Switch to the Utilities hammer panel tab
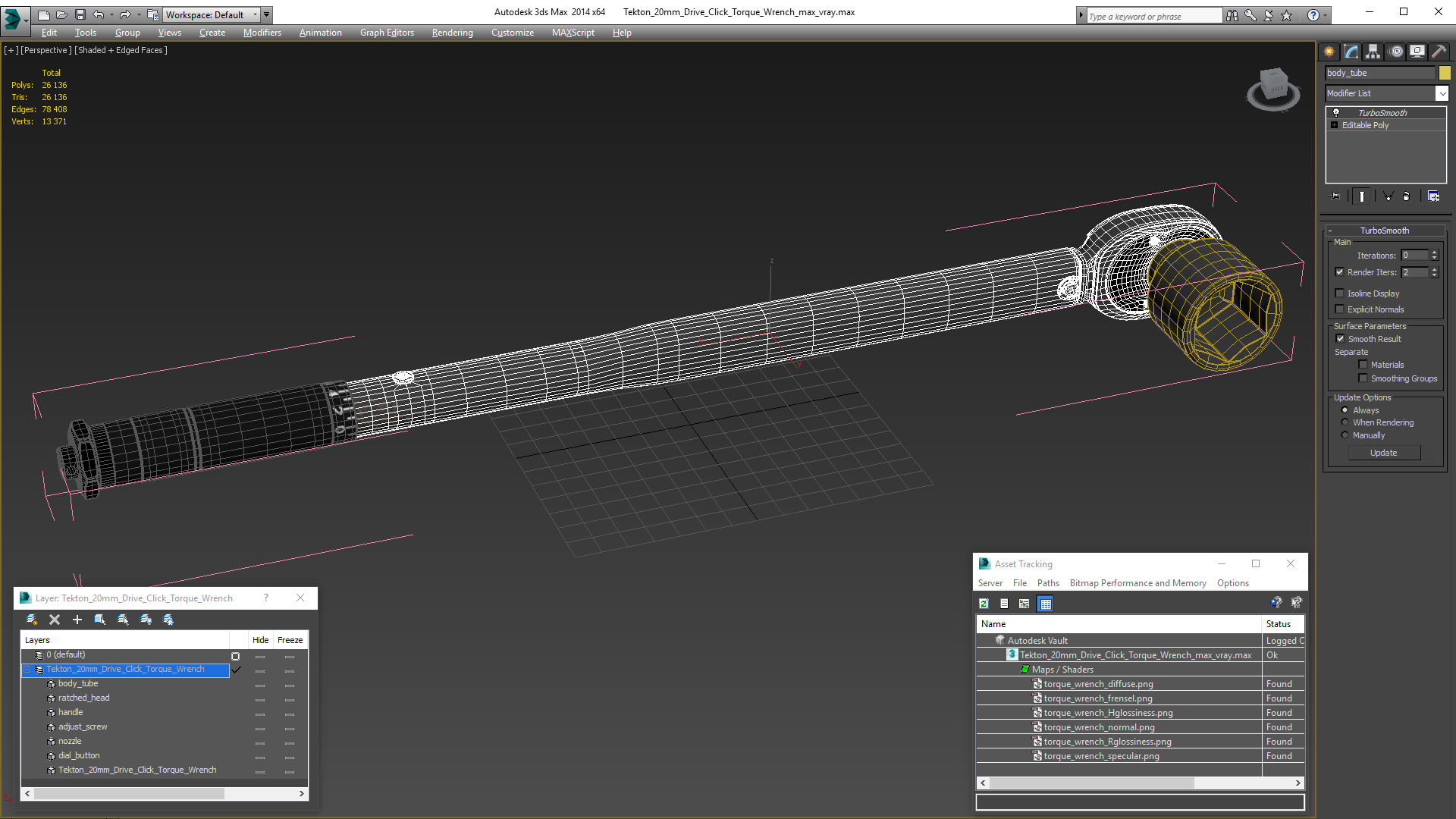Viewport: 1456px width, 819px height. pos(1439,52)
